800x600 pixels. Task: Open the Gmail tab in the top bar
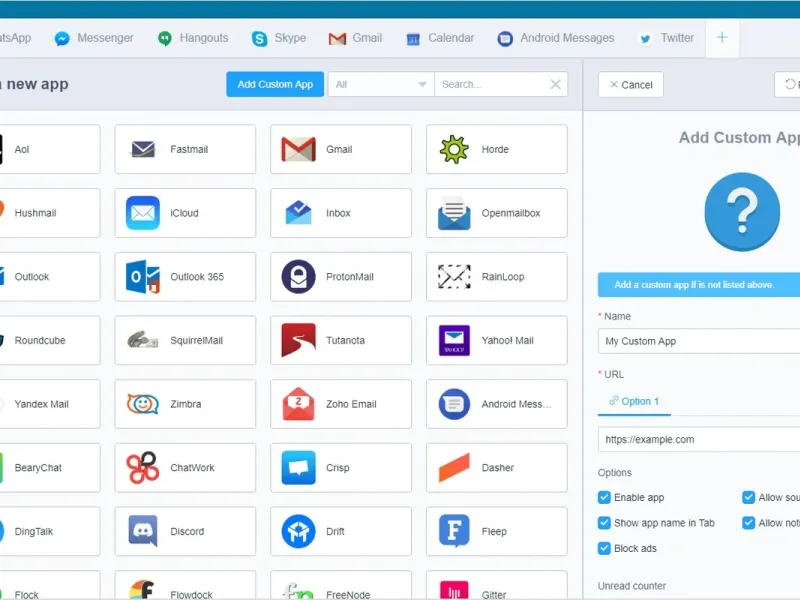(356, 38)
